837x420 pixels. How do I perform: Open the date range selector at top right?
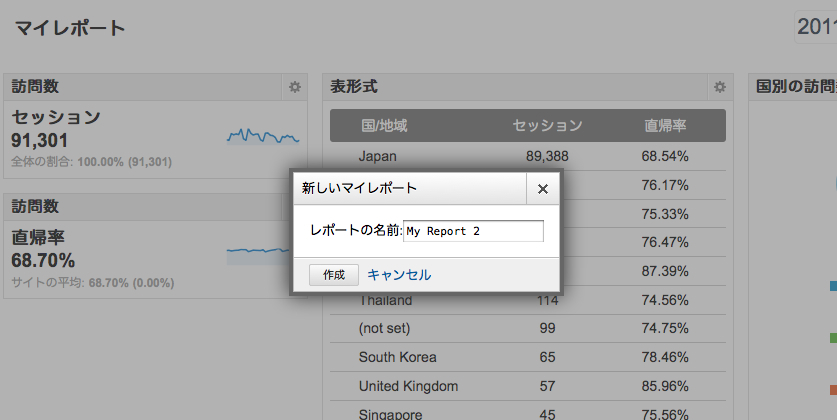coord(816,27)
